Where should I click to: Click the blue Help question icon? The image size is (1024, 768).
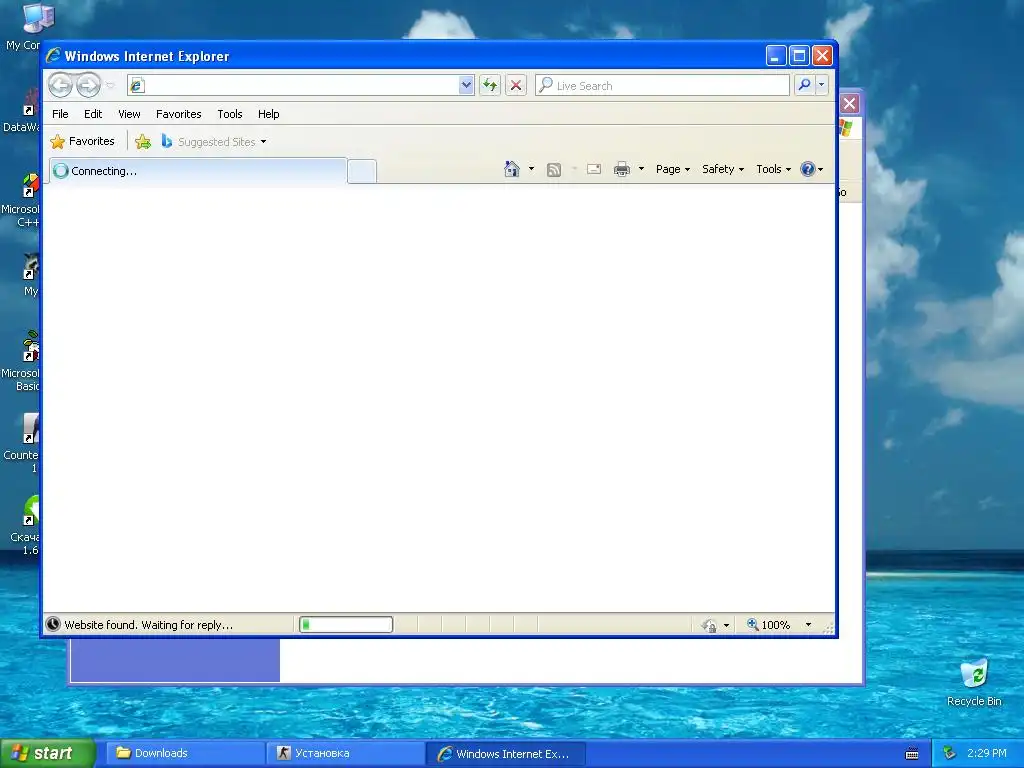coord(808,169)
